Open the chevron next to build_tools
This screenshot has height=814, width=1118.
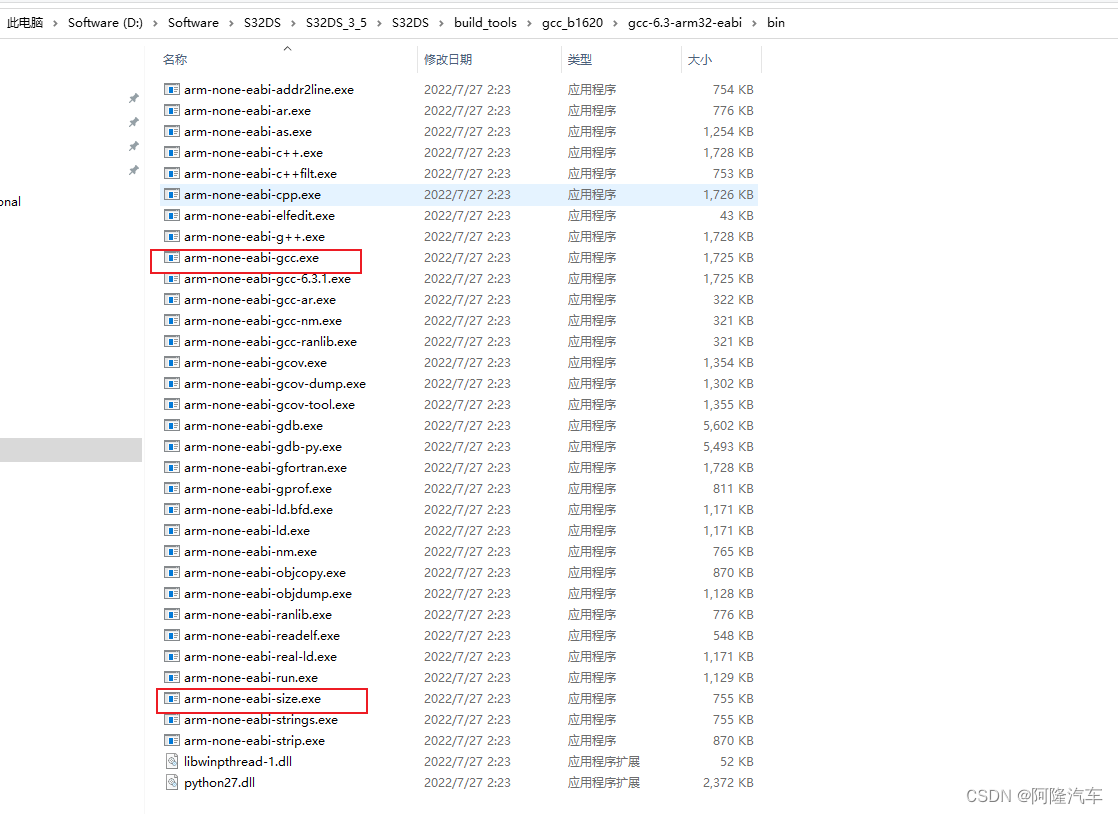[528, 22]
